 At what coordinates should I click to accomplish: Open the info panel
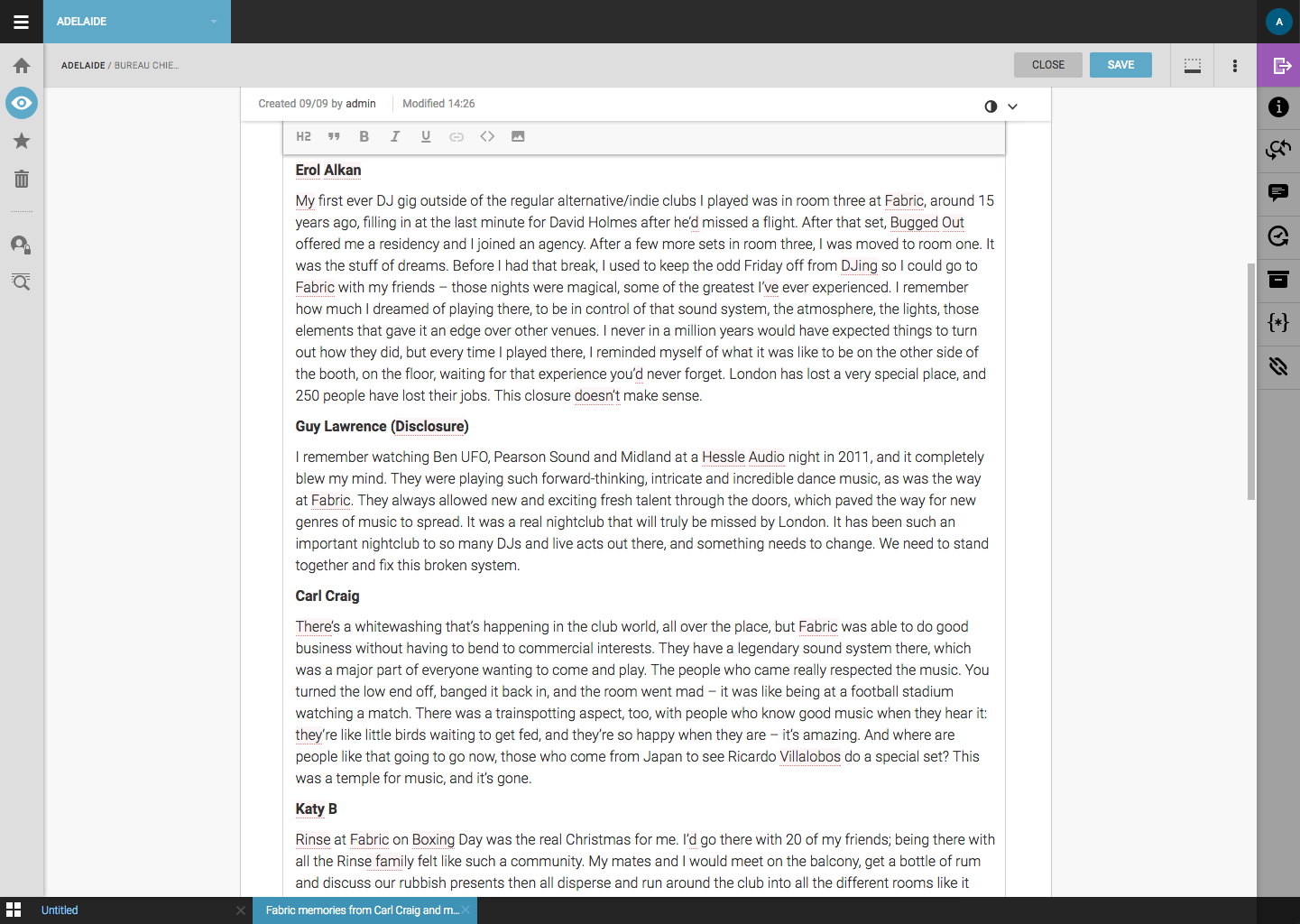[1278, 107]
